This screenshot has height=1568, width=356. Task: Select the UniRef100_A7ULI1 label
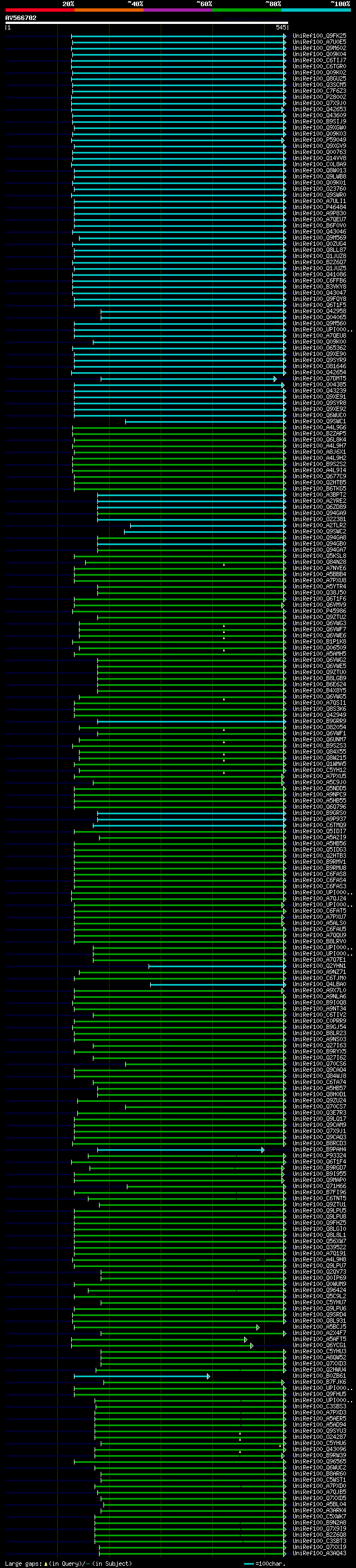point(319,201)
